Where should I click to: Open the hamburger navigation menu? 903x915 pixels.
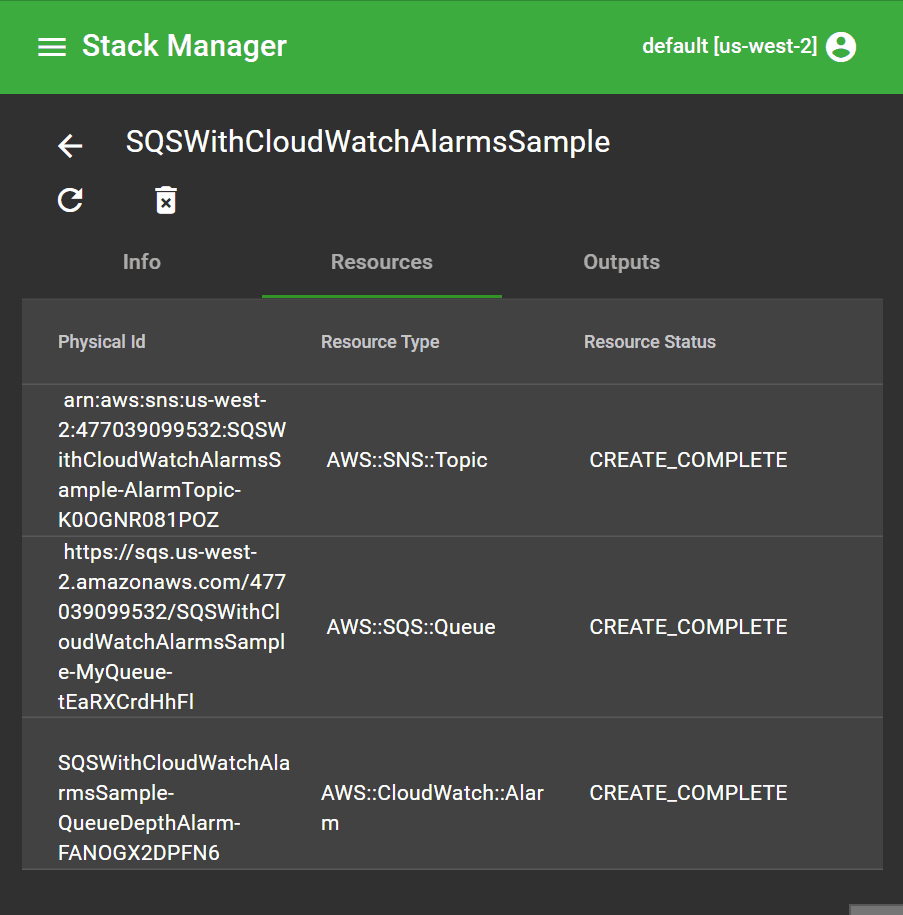(x=52, y=47)
